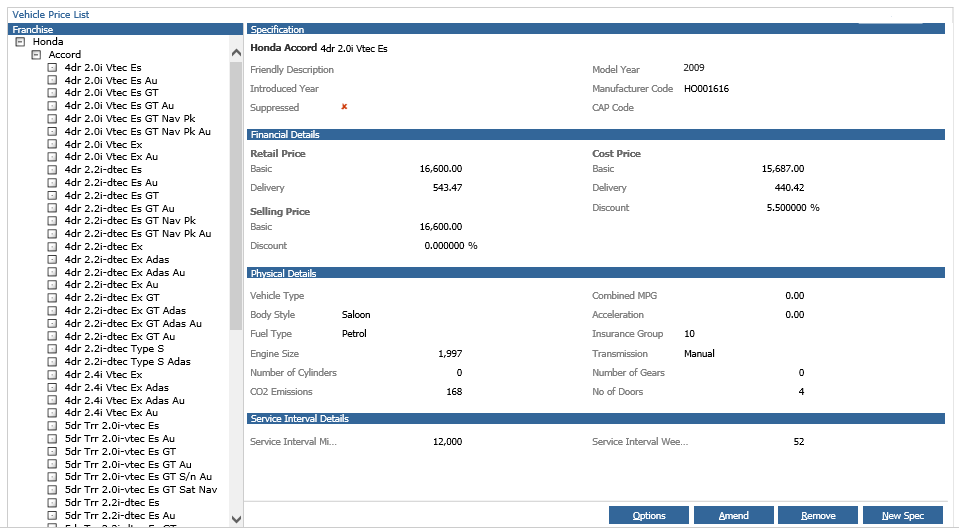Select 4dr 2.2i-dtec Es GT Au
The height and width of the screenshot is (528, 959).
tap(120, 208)
